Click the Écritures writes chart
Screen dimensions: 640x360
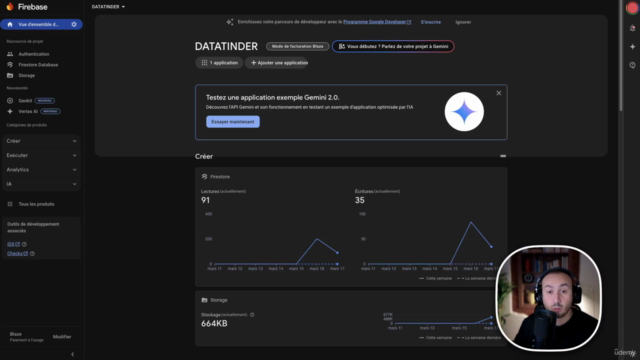point(428,242)
